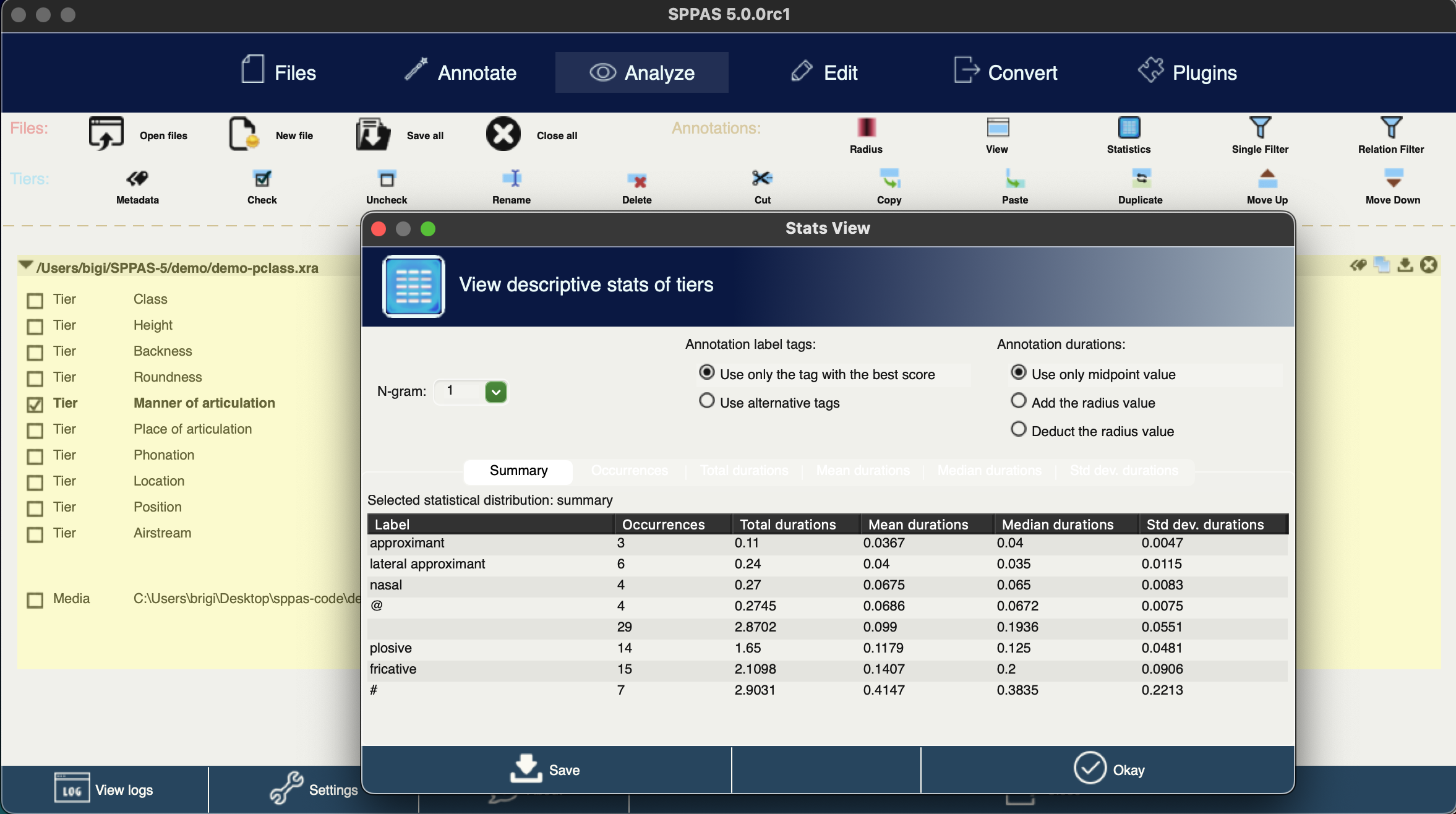
Task: Open View logs at the bottom
Action: 104,789
